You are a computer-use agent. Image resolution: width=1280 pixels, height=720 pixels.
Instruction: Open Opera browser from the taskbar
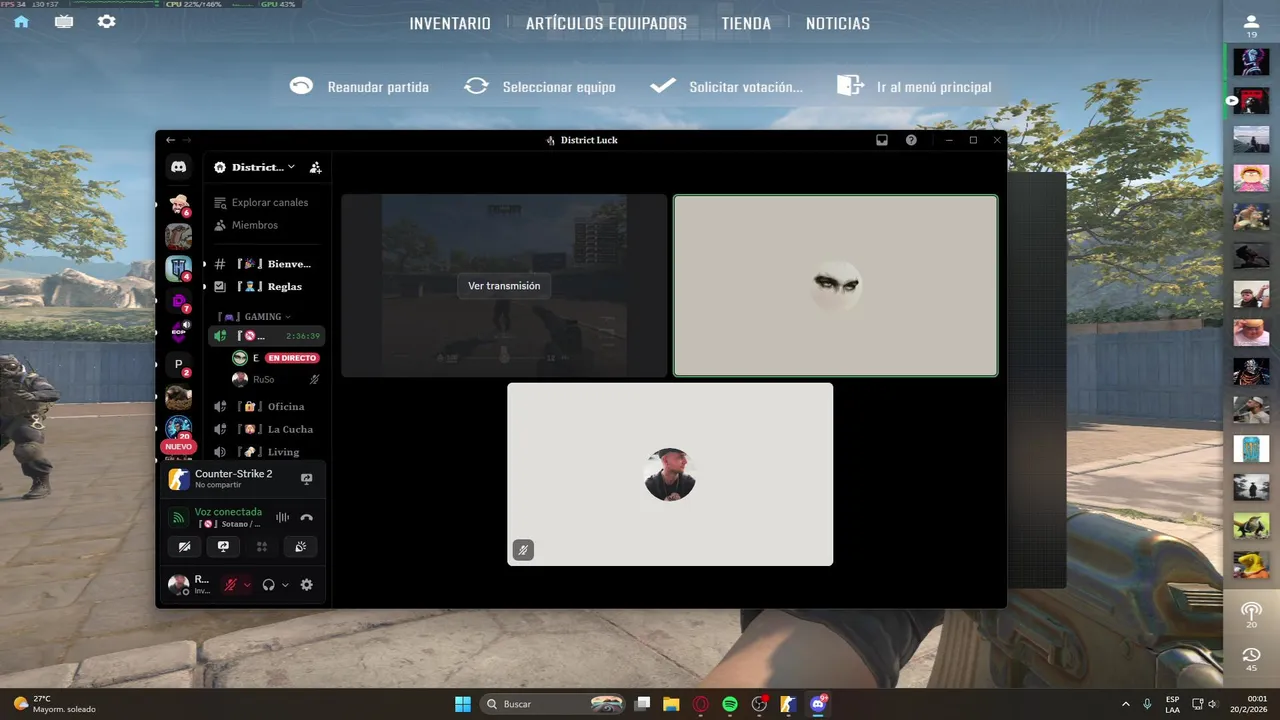(x=701, y=704)
